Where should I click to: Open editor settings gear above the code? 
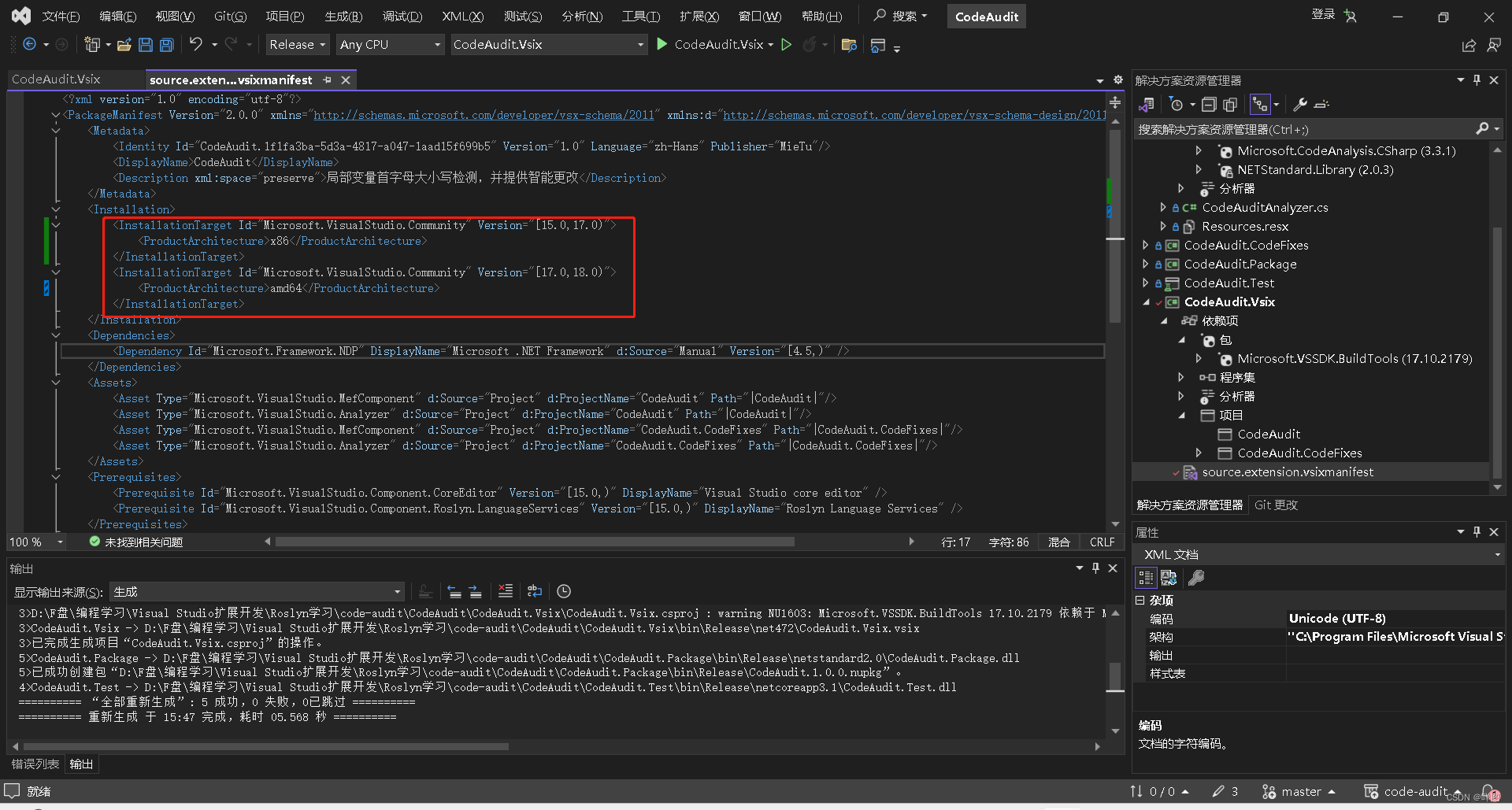pyautogui.click(x=1117, y=80)
